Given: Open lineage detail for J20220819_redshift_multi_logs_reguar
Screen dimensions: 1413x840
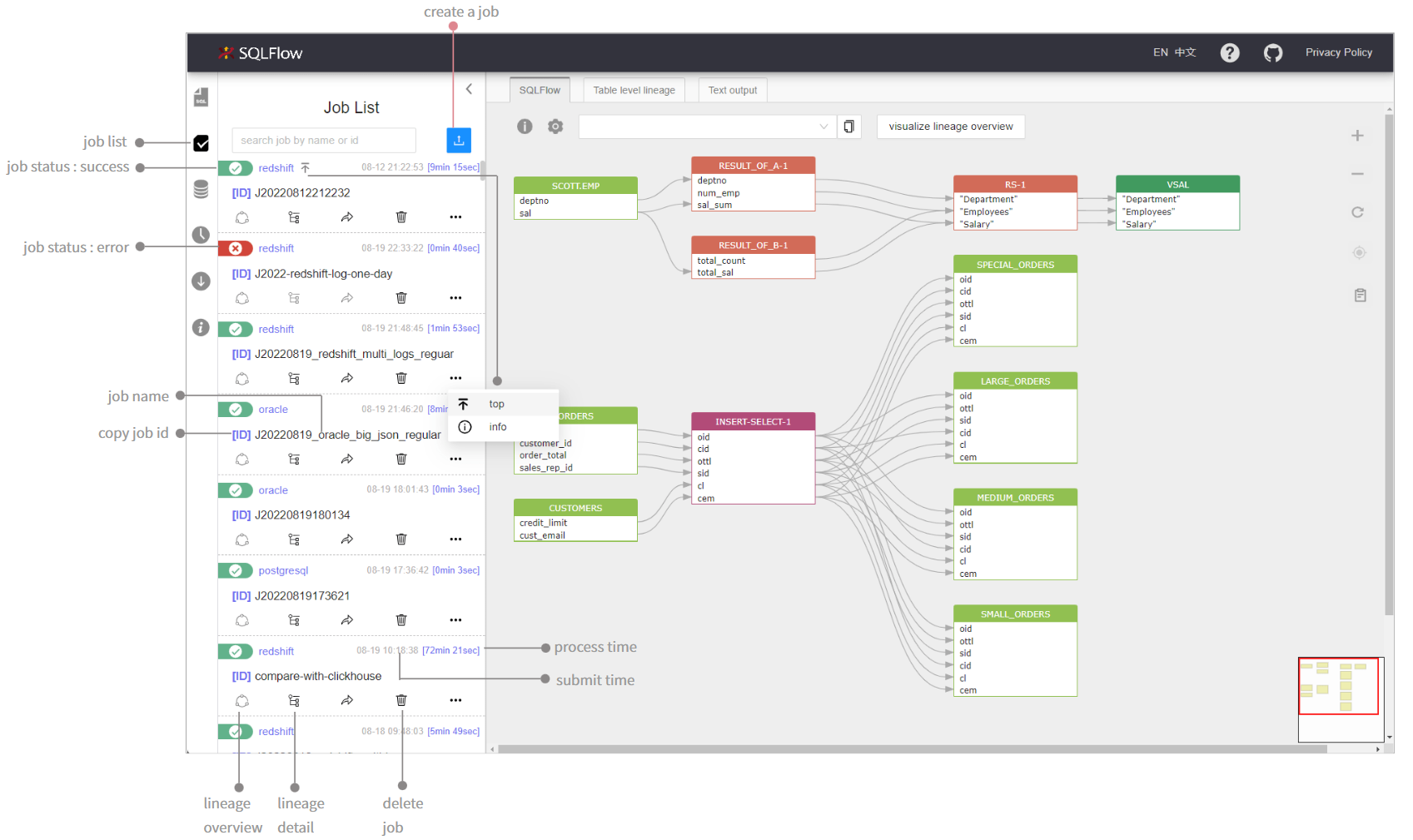Looking at the screenshot, I should 294,379.
